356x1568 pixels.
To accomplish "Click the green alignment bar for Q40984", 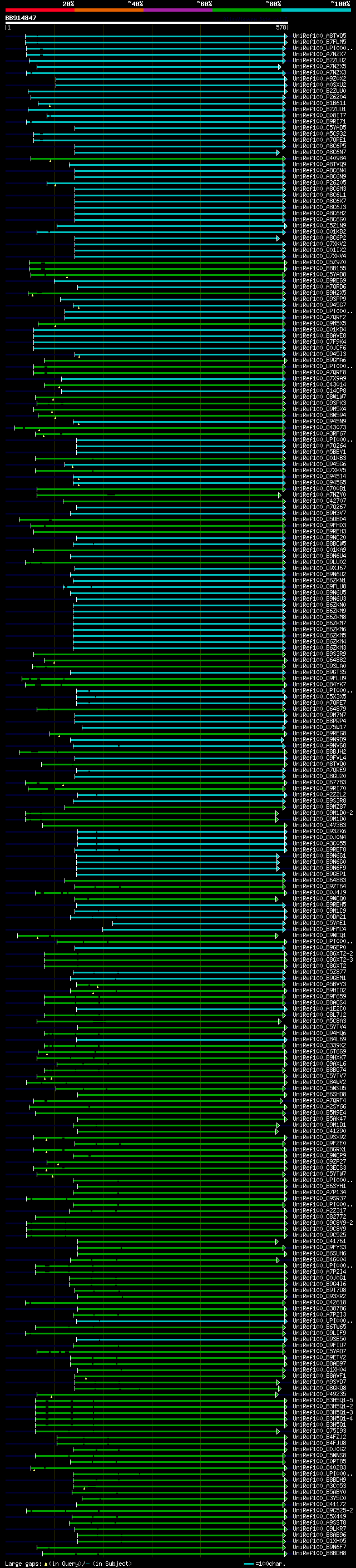I will (x=157, y=159).
